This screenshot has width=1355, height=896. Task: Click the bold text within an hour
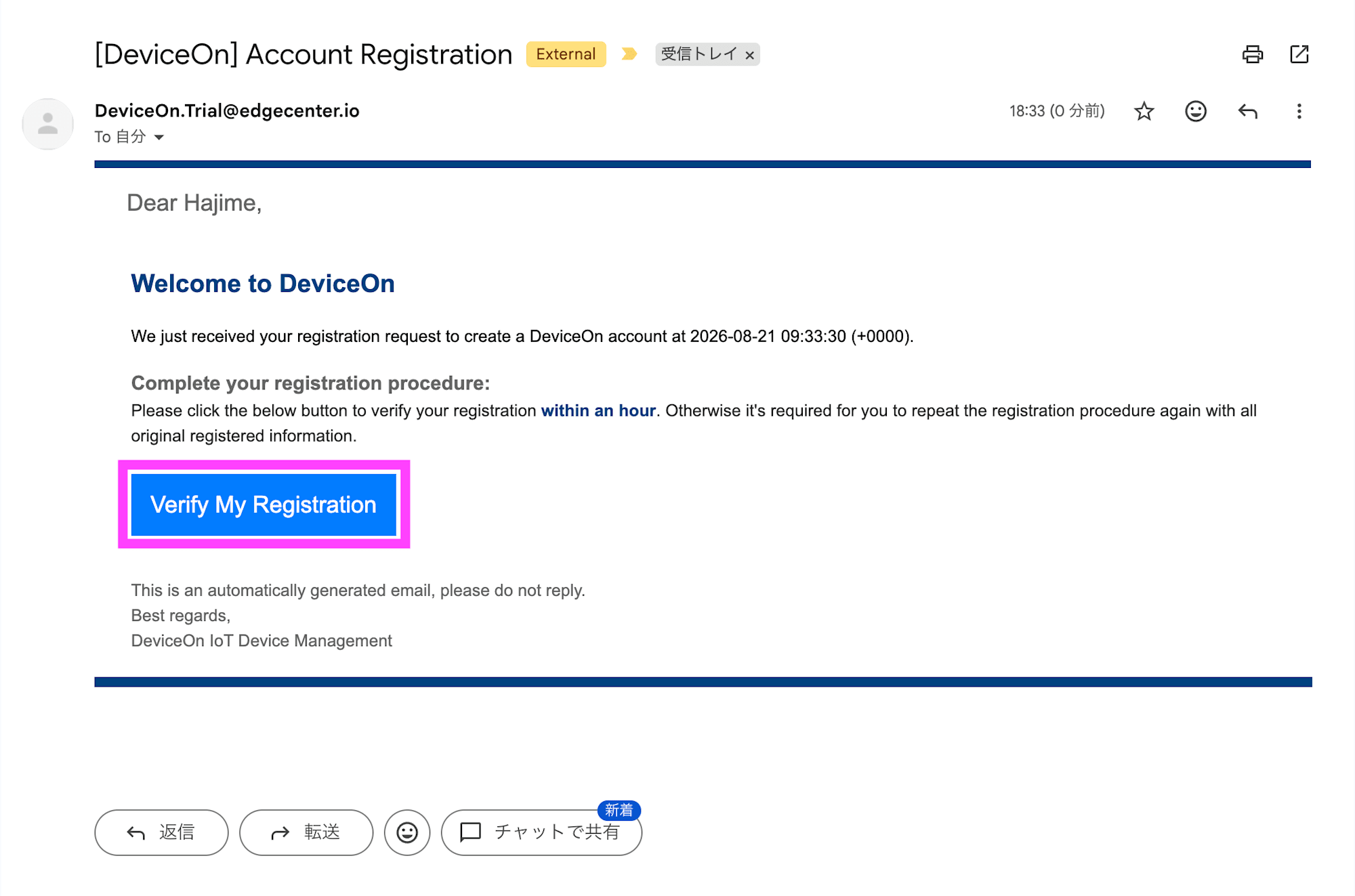tap(598, 411)
